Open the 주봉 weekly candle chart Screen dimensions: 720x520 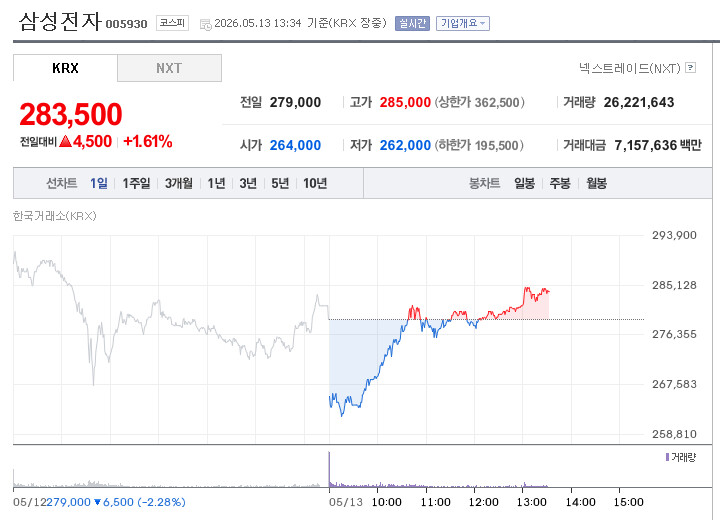(x=560, y=183)
